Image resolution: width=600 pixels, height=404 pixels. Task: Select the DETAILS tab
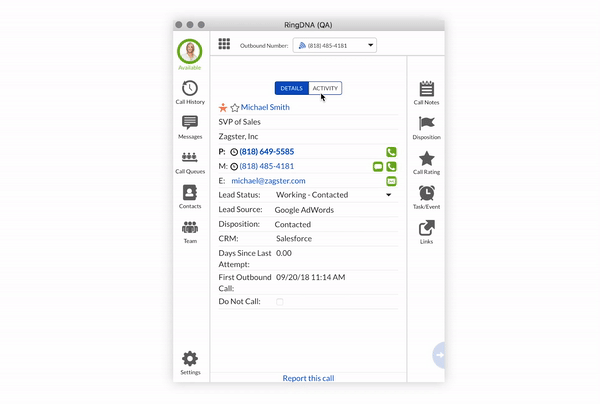tap(291, 88)
